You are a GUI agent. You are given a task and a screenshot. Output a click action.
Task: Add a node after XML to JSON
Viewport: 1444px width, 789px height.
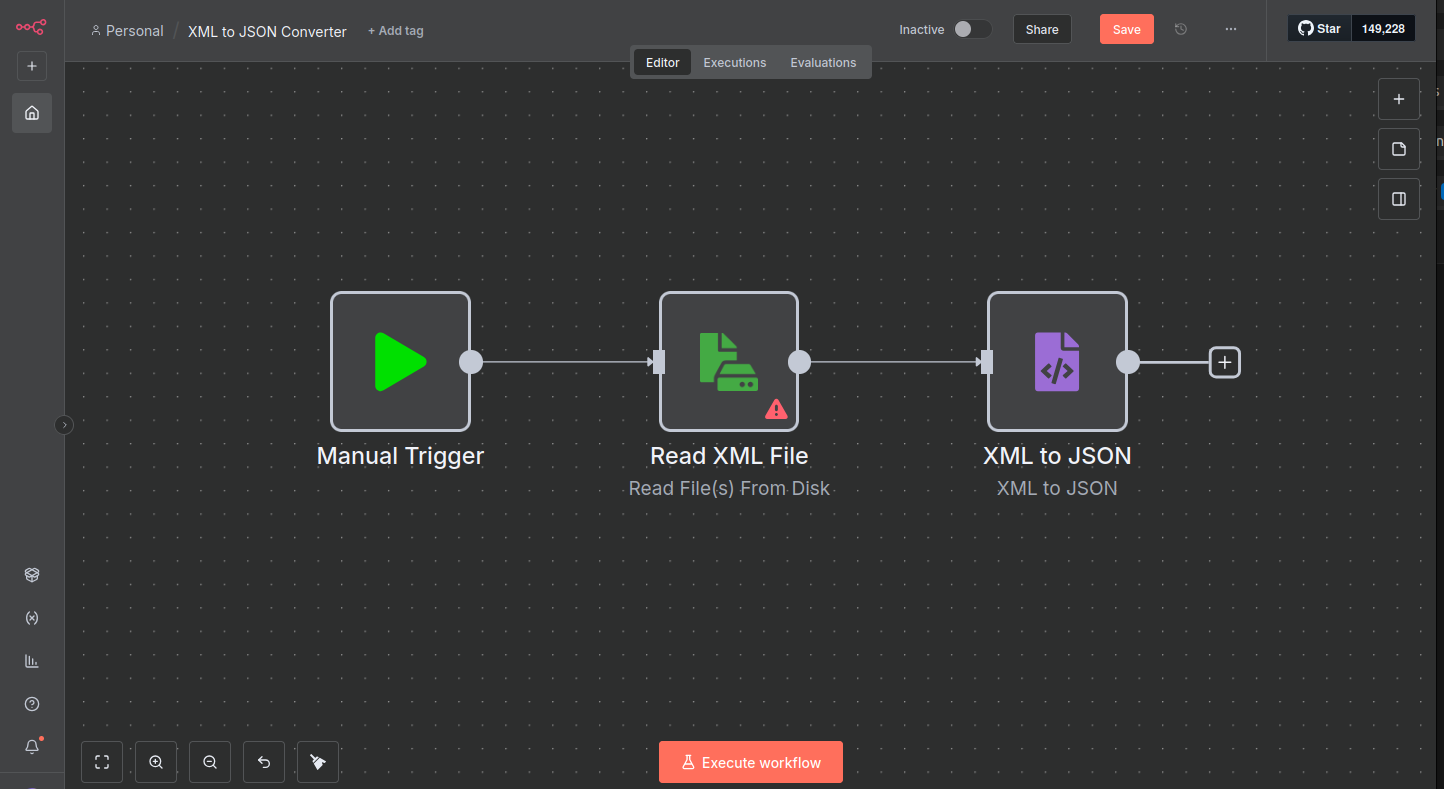1225,362
